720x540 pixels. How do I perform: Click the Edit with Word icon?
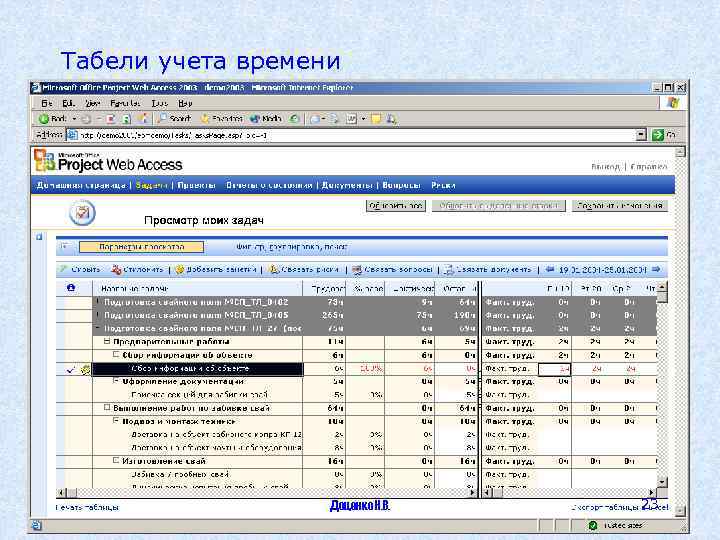pyautogui.click(x=351, y=119)
